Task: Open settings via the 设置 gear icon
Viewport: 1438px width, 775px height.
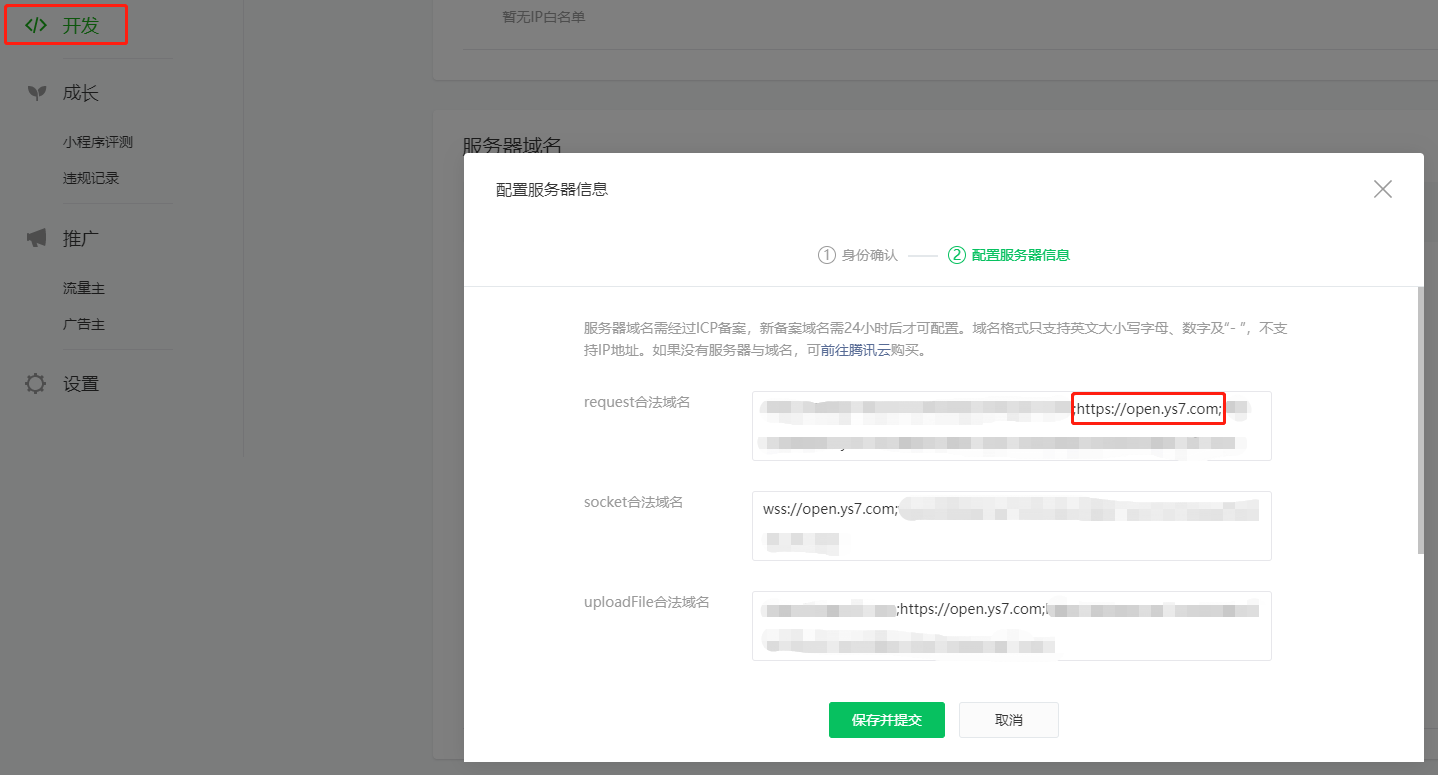Action: pyautogui.click(x=36, y=383)
